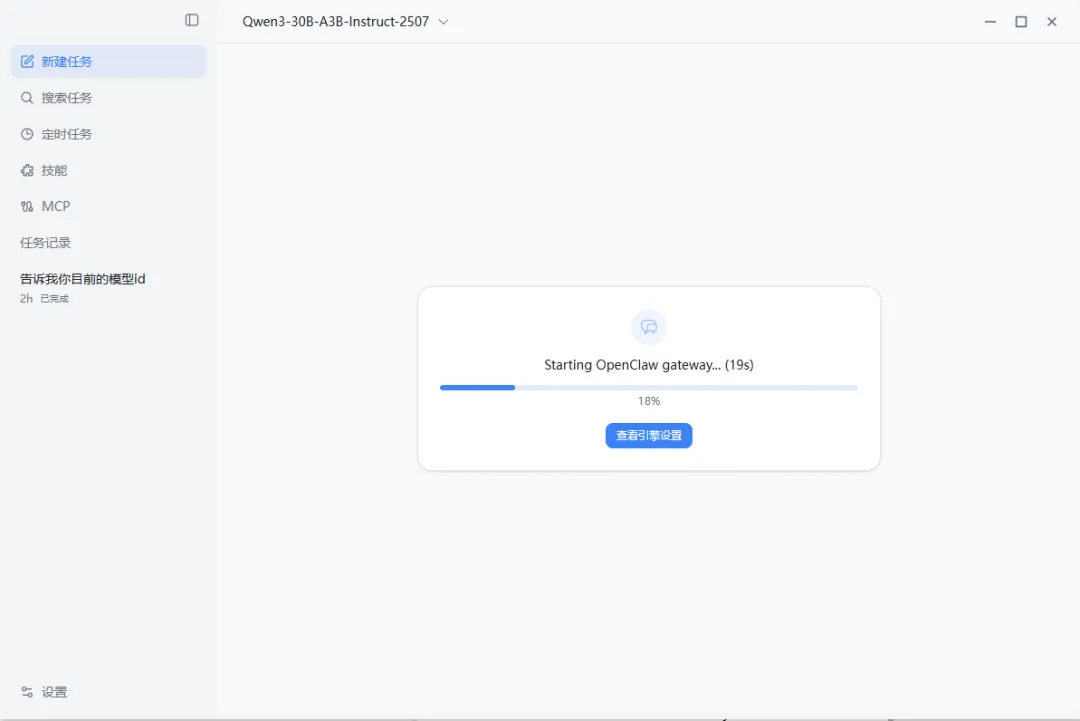This screenshot has width=1080, height=721.
Task: Click the 2h 已完成 status text
Action: (44, 298)
